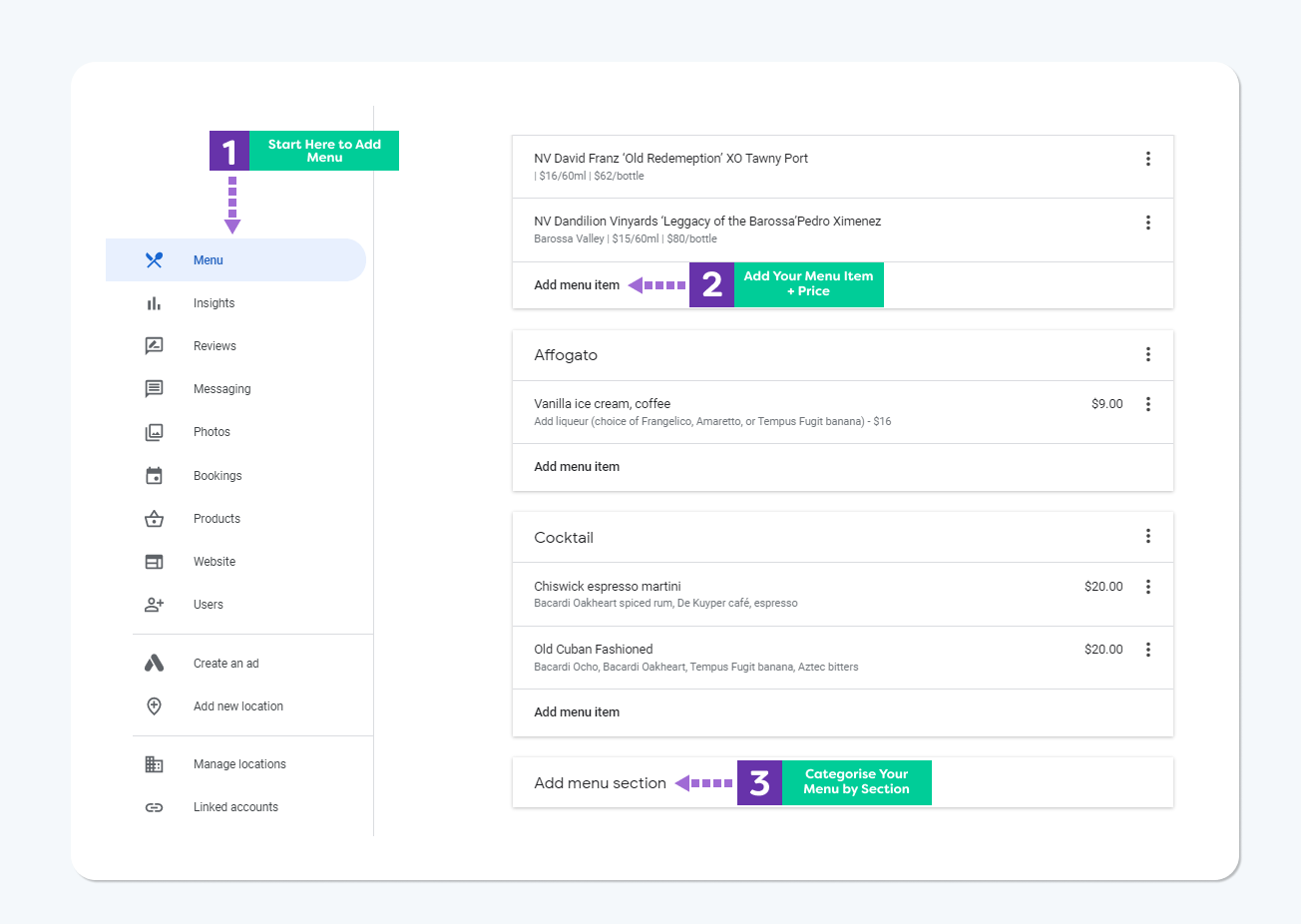This screenshot has height=924, width=1301.
Task: Click Add menu item under Affogato
Action: click(x=577, y=467)
